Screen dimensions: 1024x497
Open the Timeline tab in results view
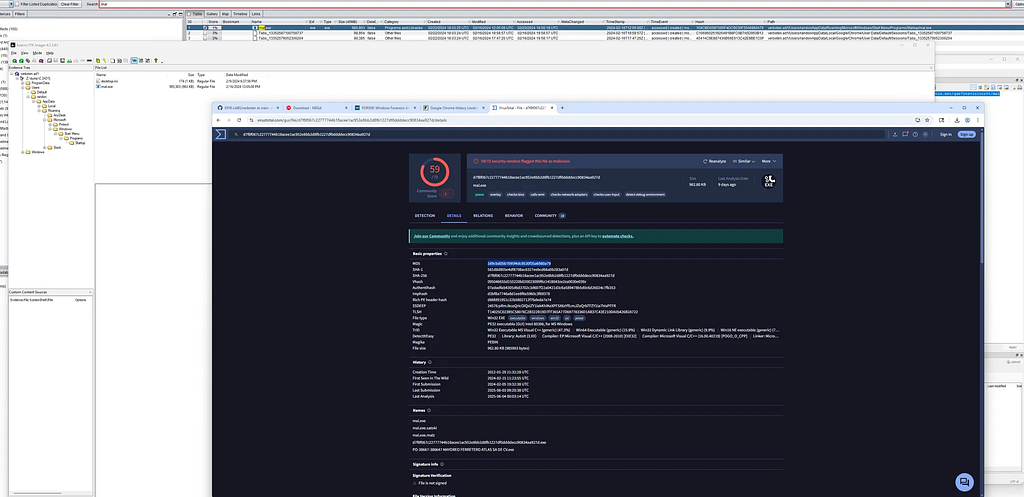(x=240, y=13)
